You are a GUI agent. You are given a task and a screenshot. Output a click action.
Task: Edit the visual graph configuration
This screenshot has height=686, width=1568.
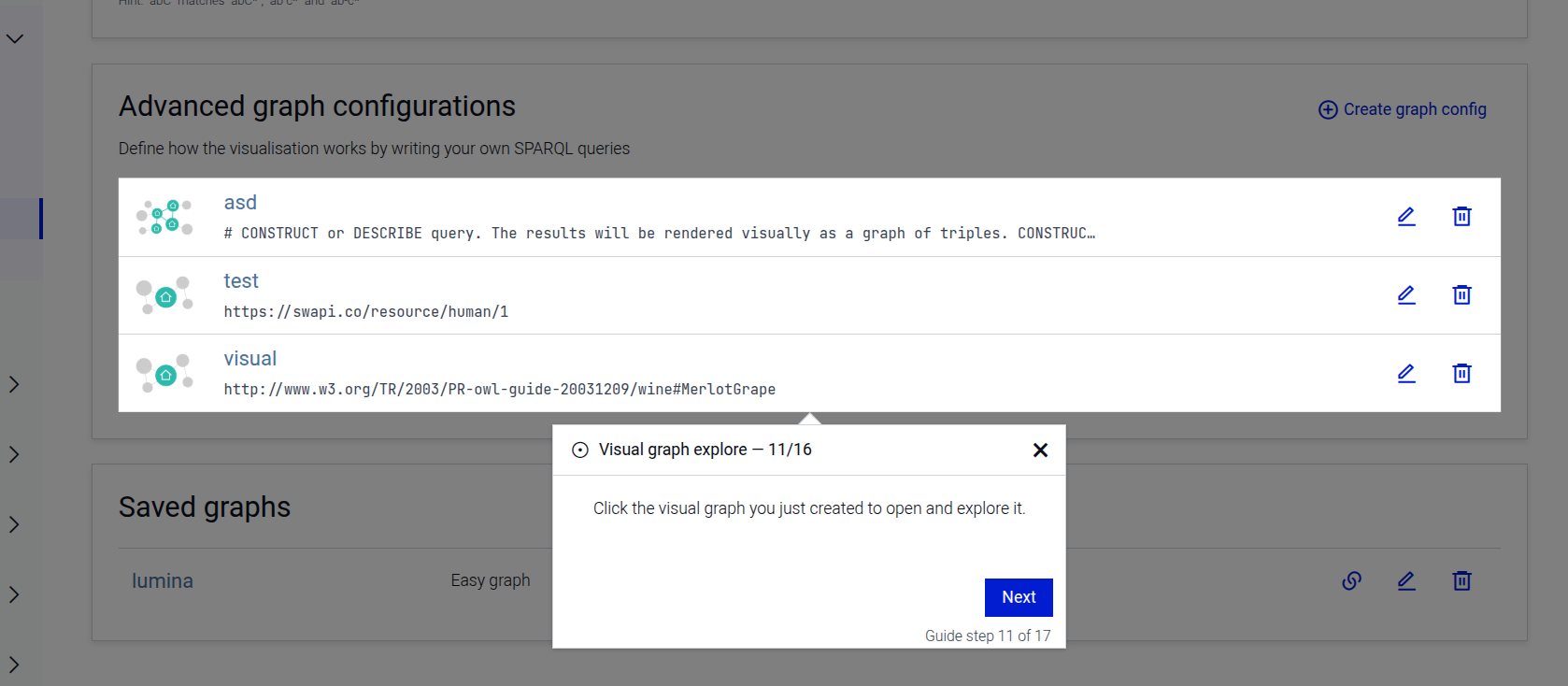(x=1405, y=374)
